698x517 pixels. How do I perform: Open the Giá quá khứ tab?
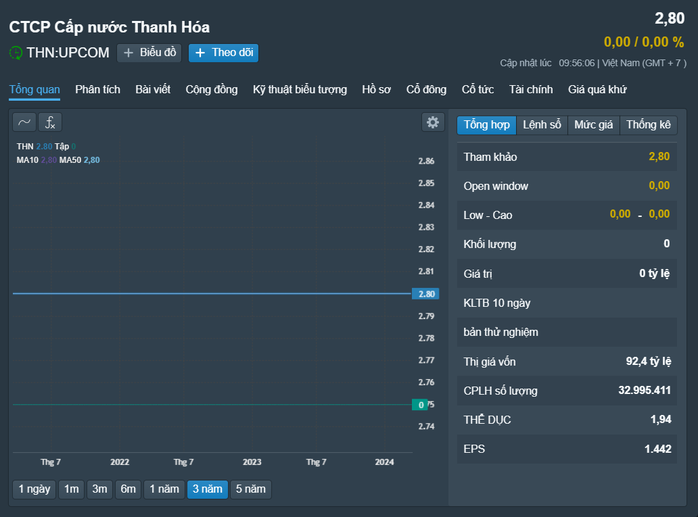tap(597, 90)
